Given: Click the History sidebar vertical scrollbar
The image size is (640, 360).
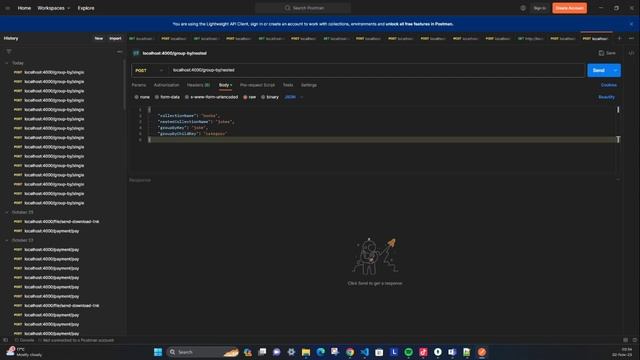Looking at the screenshot, I should point(124,85).
